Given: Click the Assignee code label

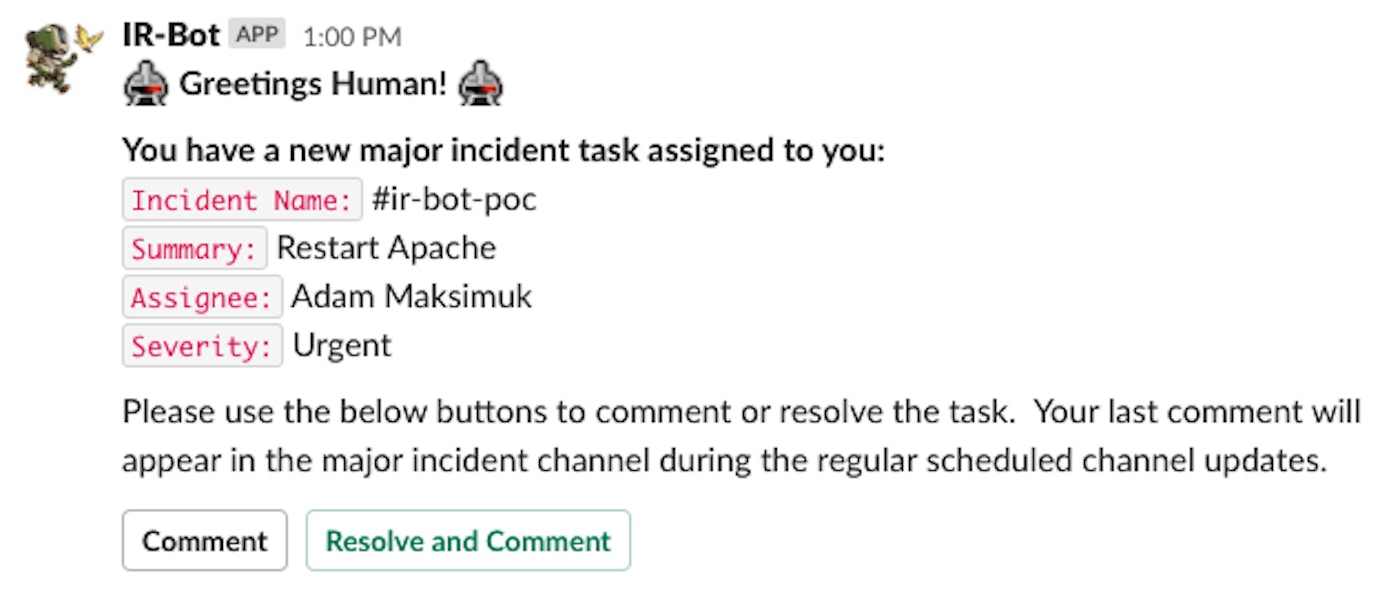Looking at the screenshot, I should tap(202, 297).
